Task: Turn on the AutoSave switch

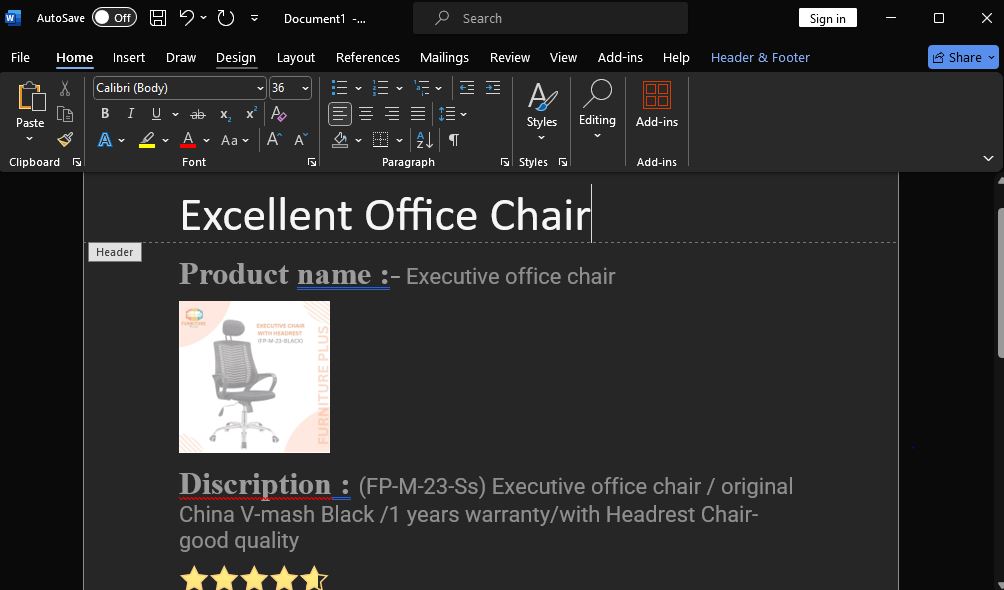Action: click(114, 18)
